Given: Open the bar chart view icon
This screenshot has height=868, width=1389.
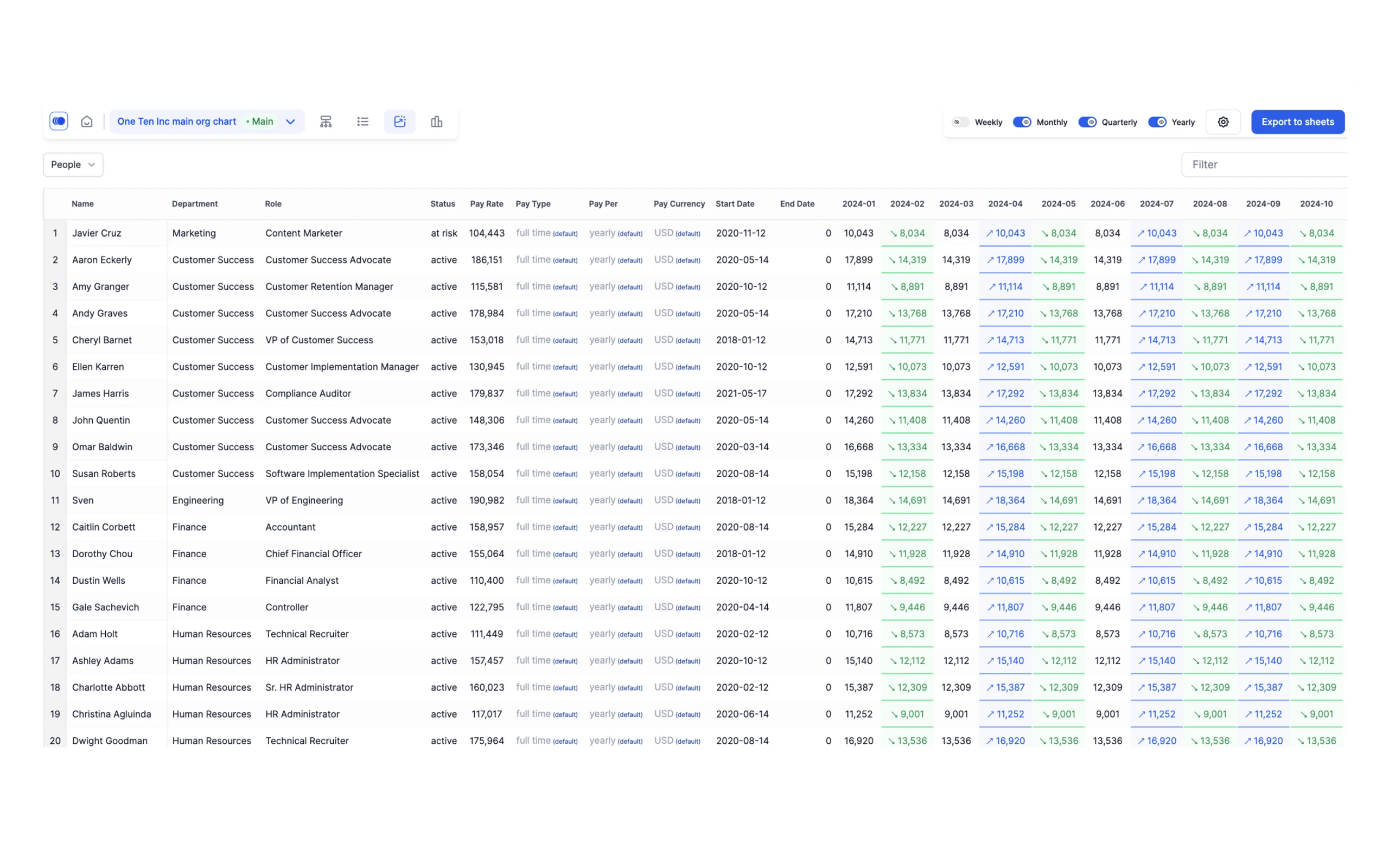Looking at the screenshot, I should (436, 122).
